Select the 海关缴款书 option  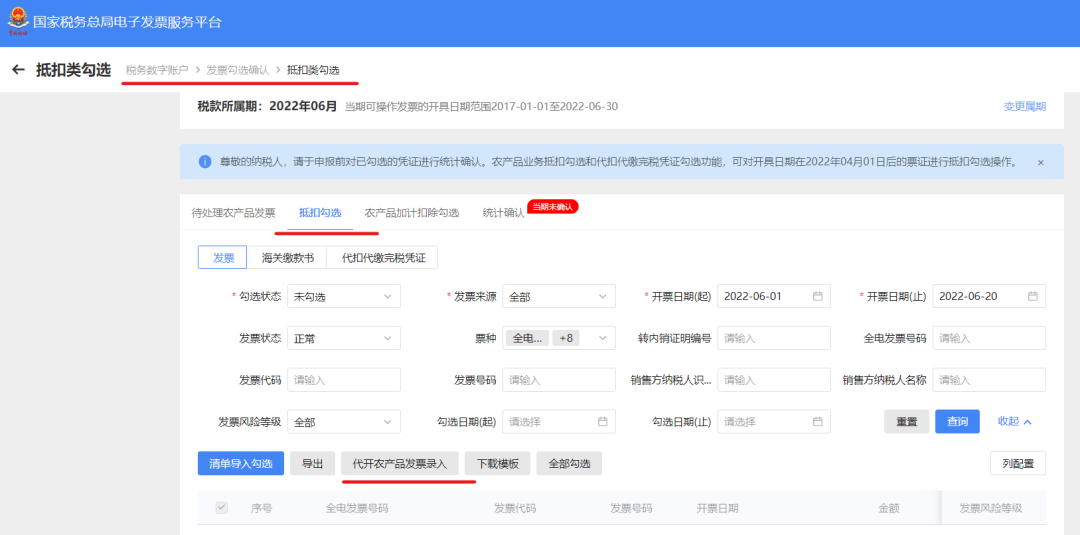[287, 258]
